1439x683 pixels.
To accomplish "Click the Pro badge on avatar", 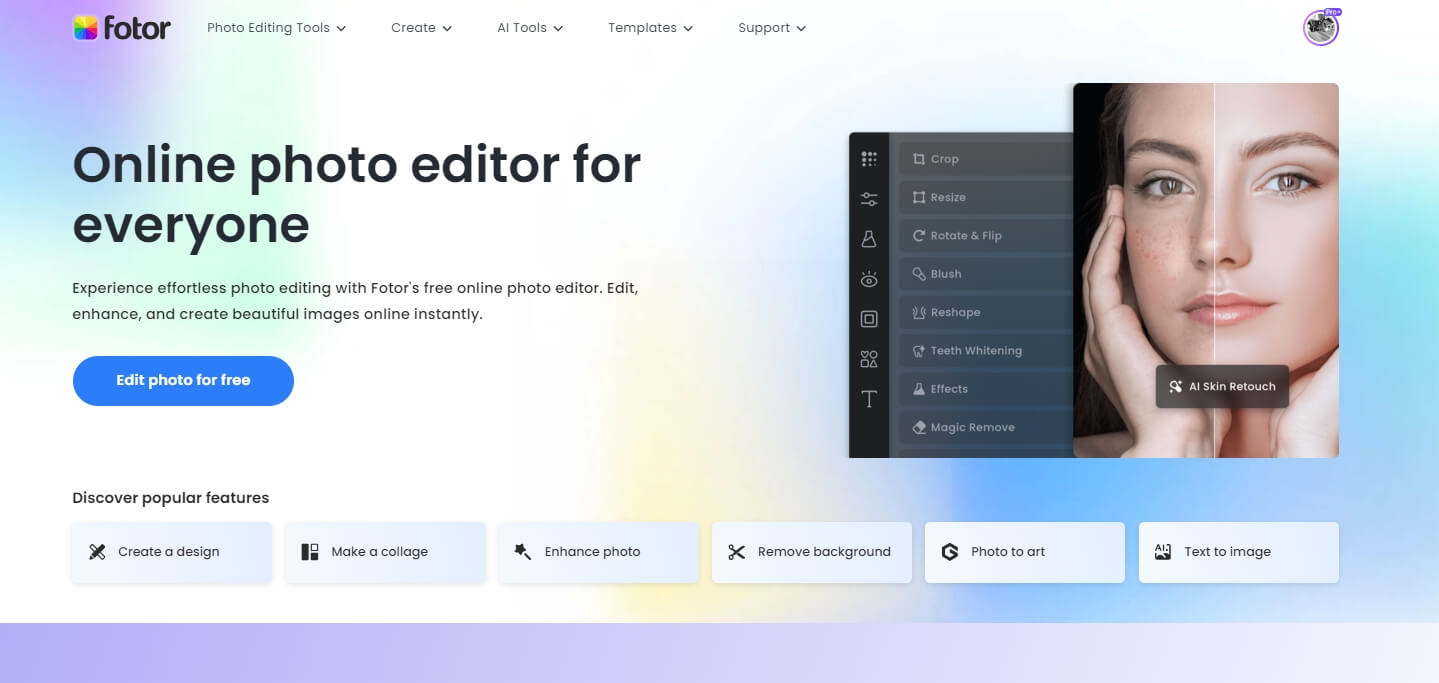I will 1332,13.
